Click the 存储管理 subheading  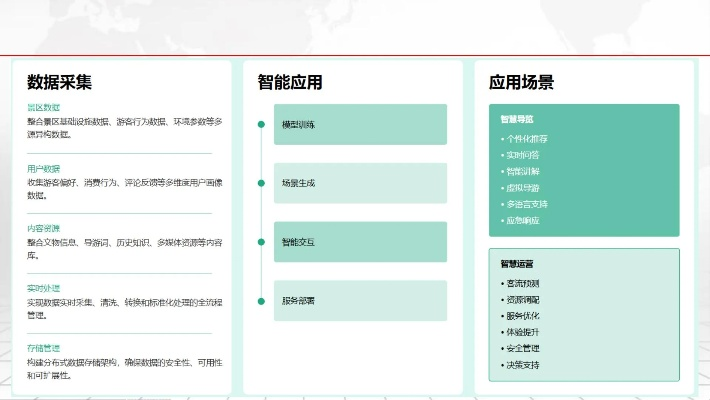(44, 348)
